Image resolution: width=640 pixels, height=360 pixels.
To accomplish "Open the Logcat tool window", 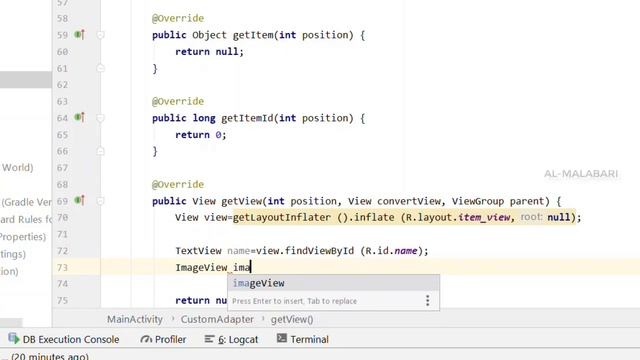I will (231, 339).
